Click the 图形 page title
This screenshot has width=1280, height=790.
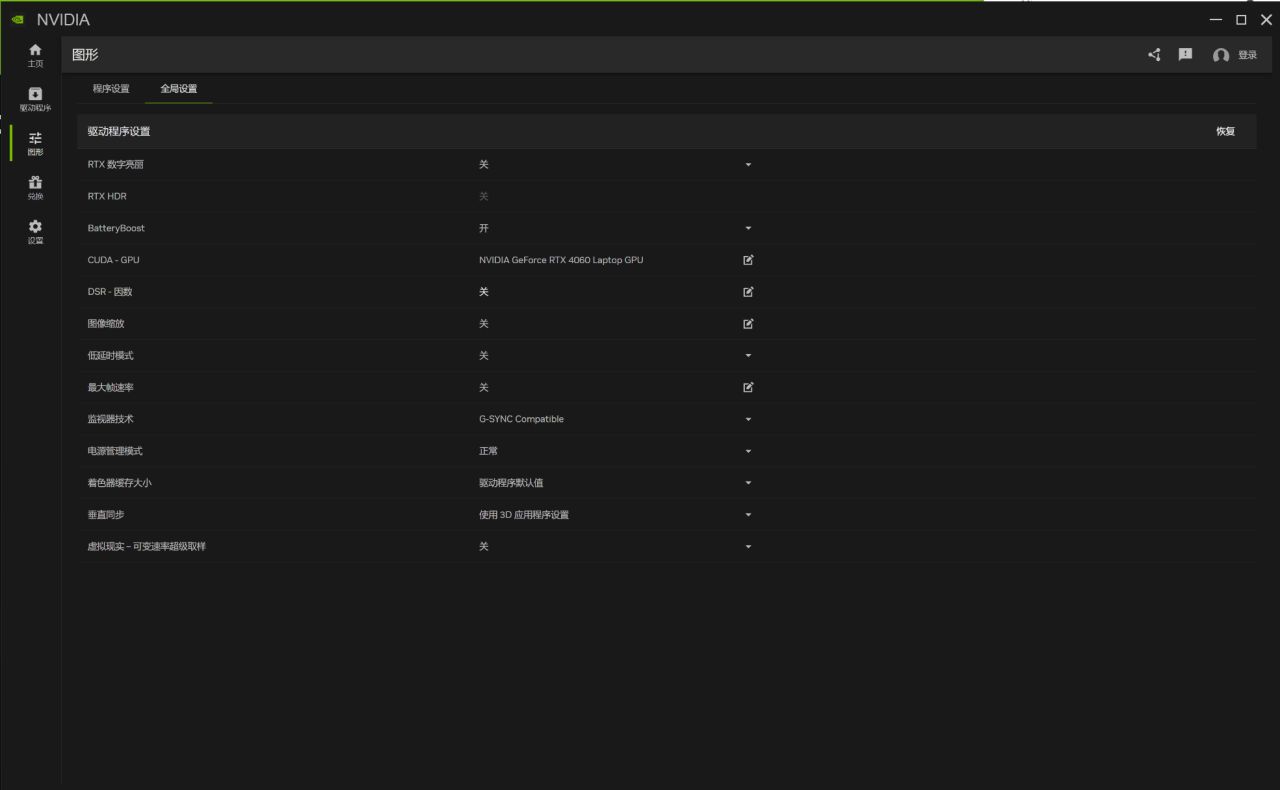(85, 55)
